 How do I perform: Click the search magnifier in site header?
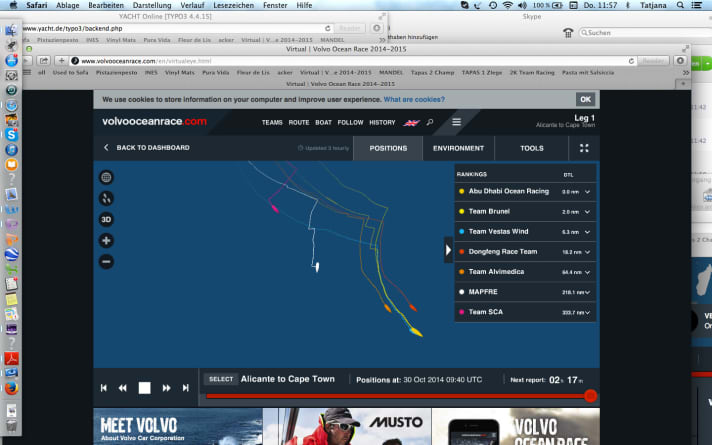430,122
